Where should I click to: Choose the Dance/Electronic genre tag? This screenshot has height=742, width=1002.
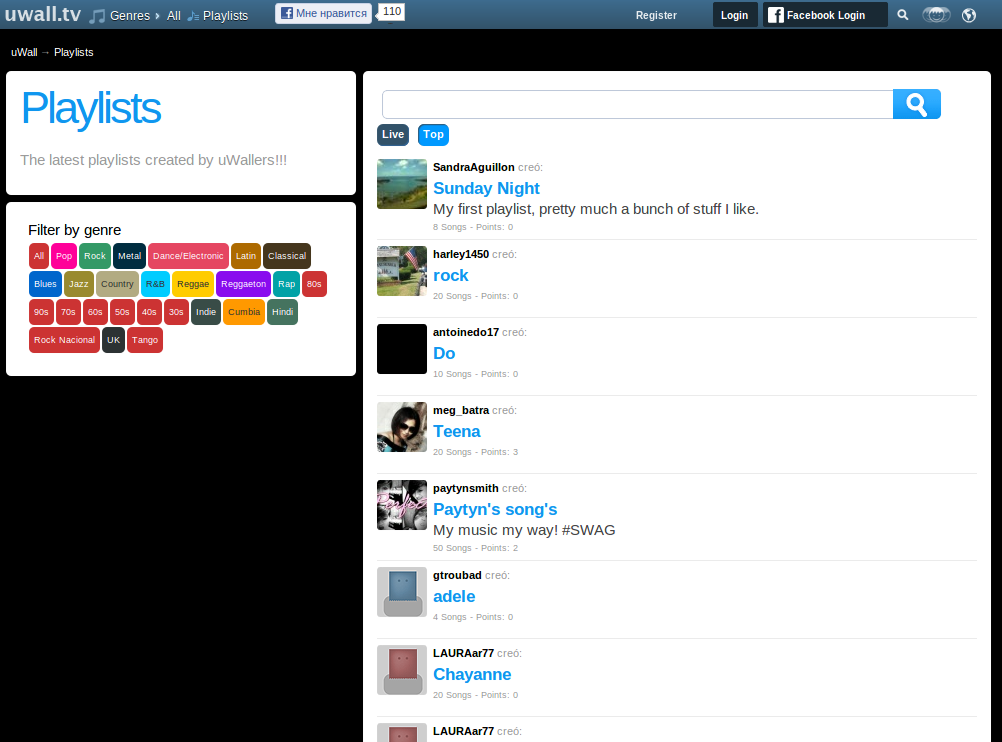pos(188,256)
